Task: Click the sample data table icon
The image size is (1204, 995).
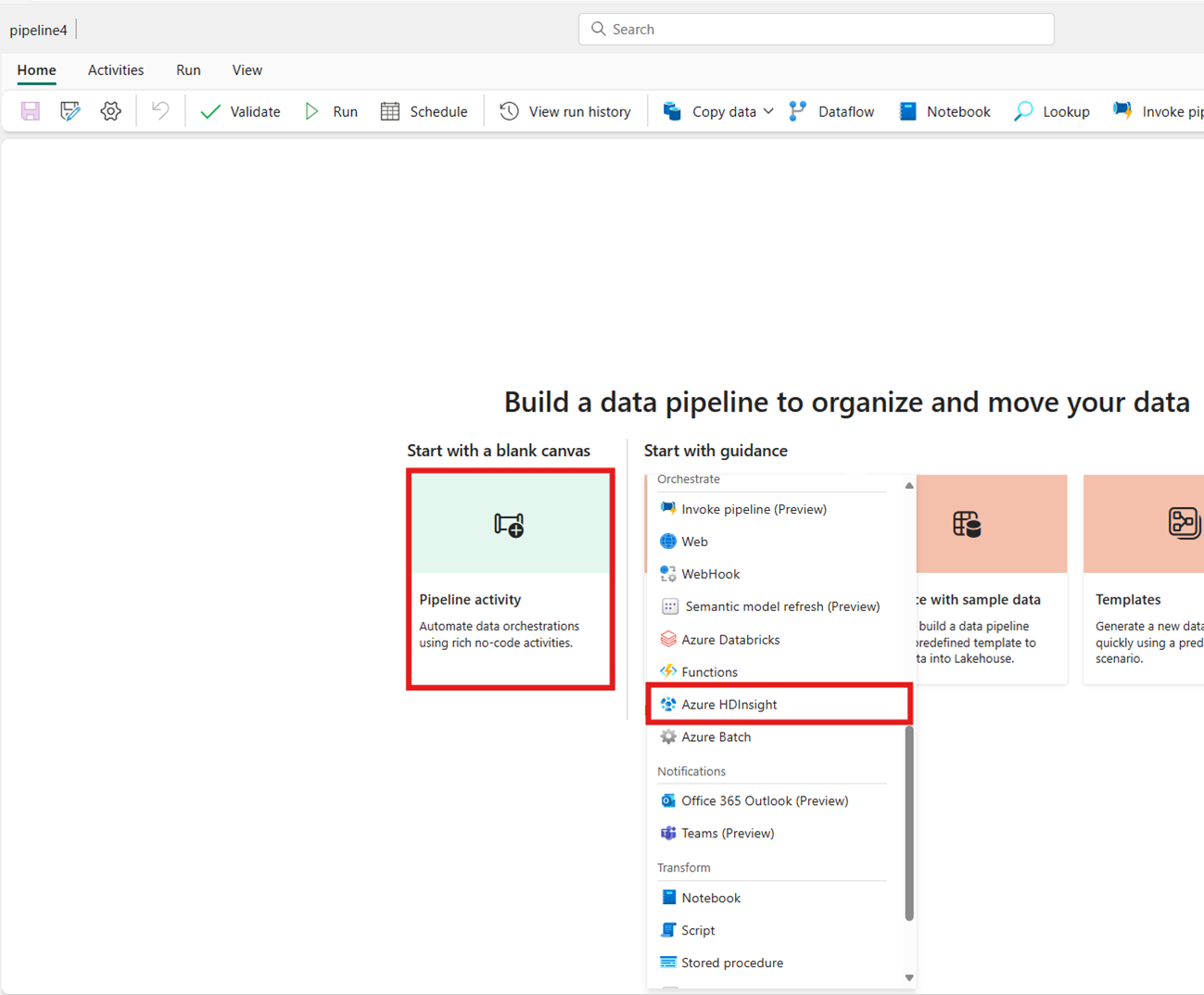Action: 967,525
